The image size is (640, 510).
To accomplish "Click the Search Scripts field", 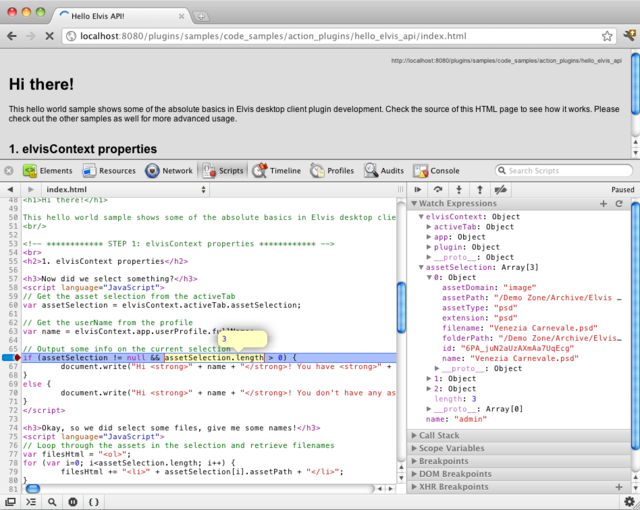I will pyautogui.click(x=564, y=171).
